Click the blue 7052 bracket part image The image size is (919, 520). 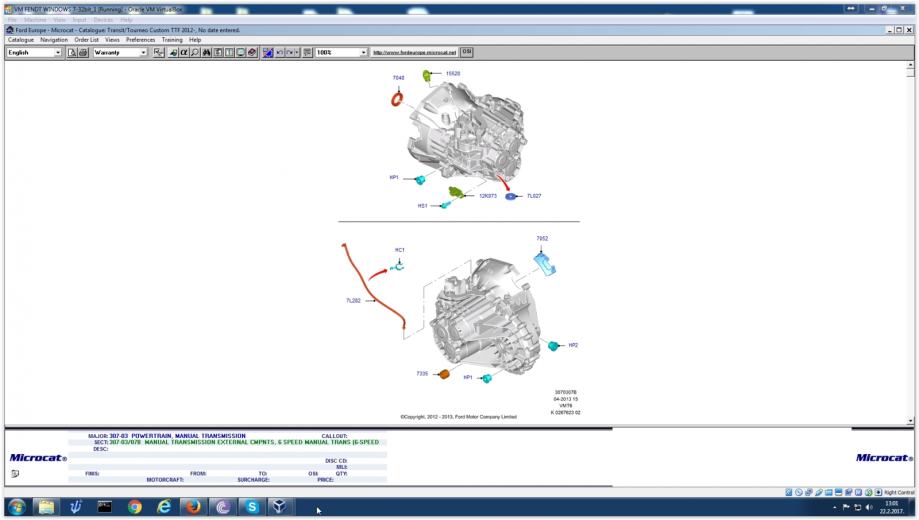545,263
